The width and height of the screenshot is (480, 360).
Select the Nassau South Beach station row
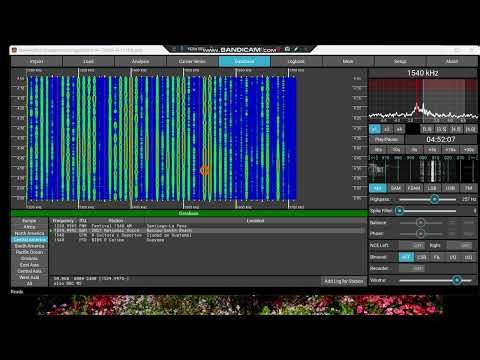coord(207,231)
